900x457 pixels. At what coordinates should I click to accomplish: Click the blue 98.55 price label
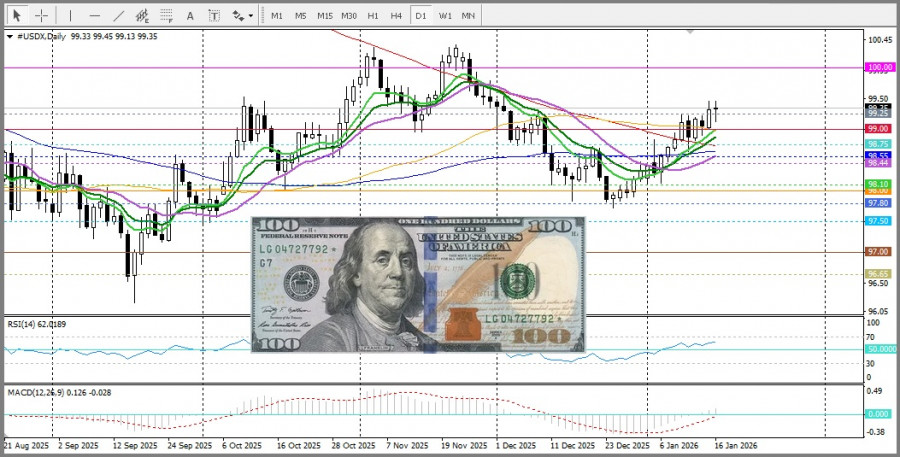tap(879, 156)
